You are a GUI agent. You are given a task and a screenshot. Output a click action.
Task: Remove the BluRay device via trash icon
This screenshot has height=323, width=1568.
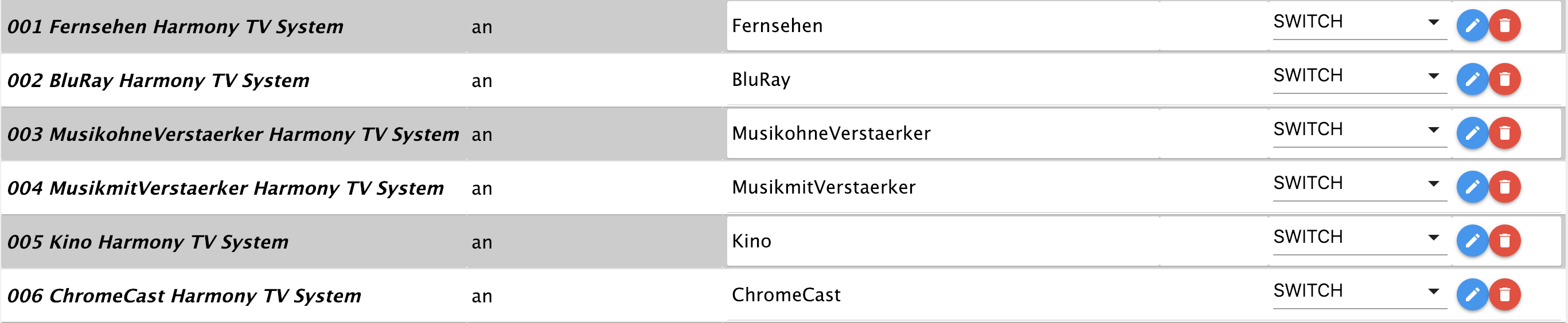tap(1504, 79)
